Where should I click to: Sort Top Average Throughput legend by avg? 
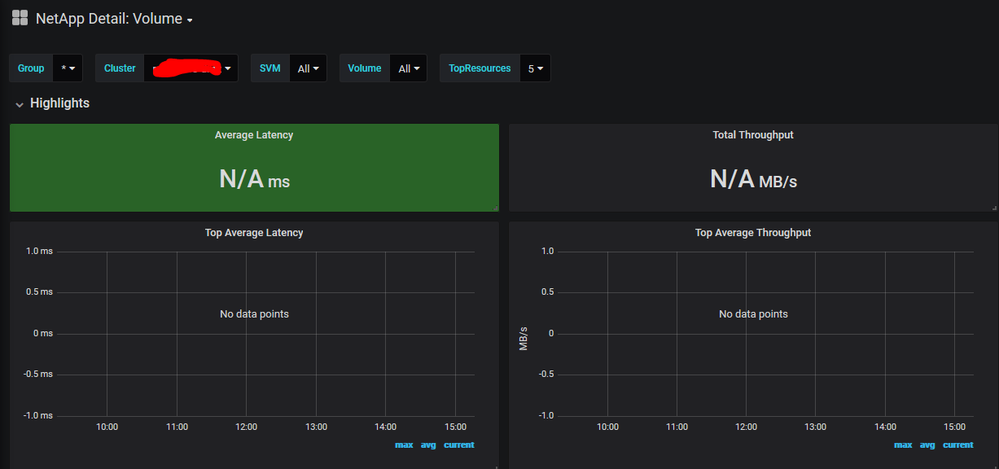point(927,445)
